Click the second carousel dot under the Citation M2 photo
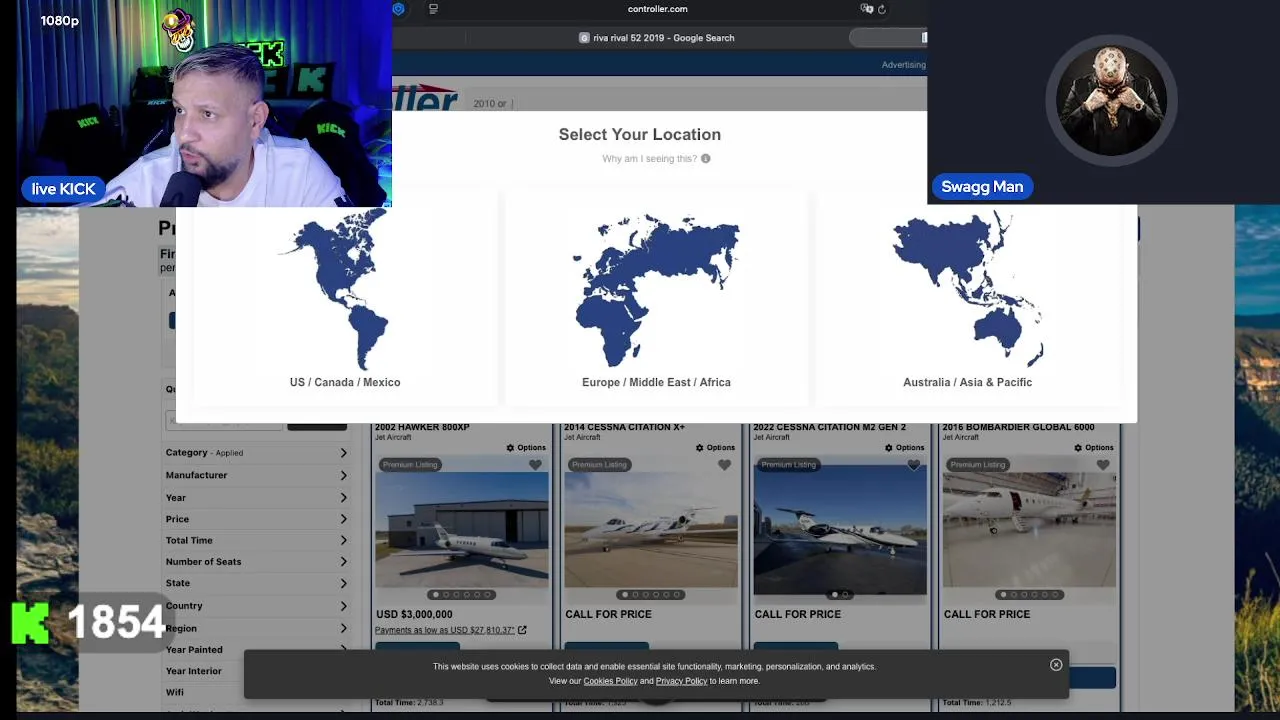The width and height of the screenshot is (1280, 720). (845, 595)
